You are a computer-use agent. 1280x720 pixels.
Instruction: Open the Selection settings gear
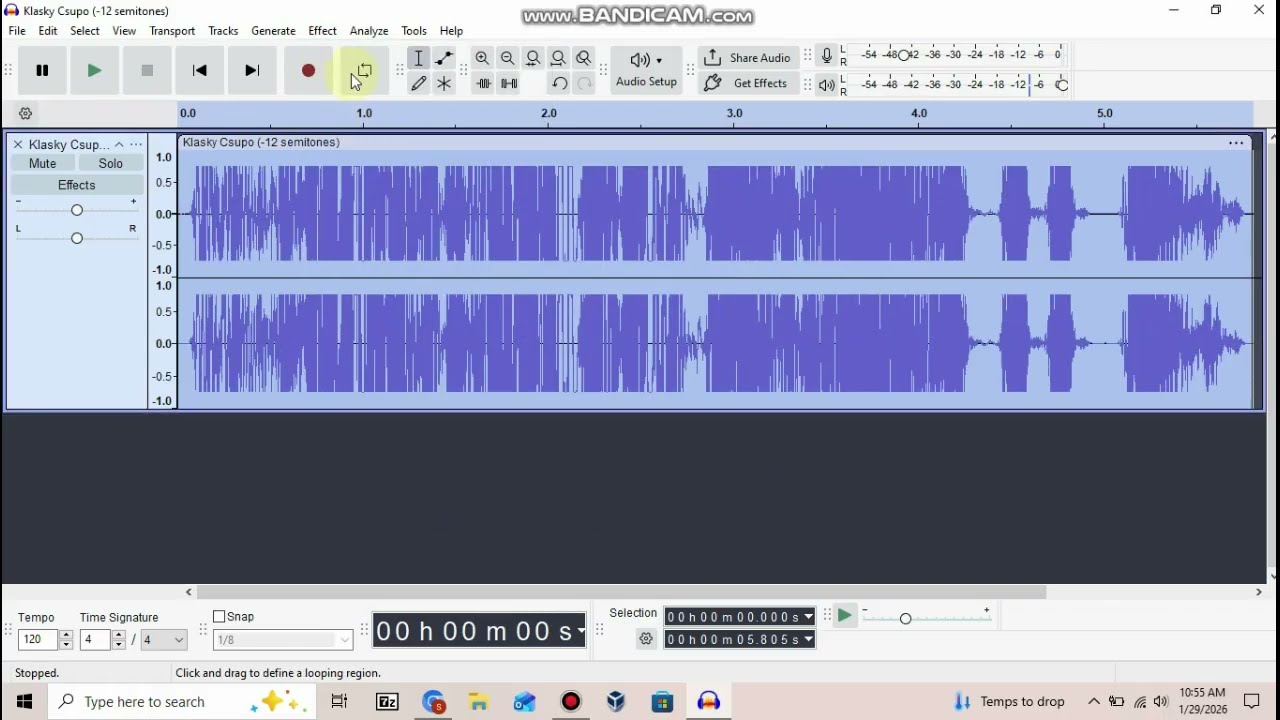[646, 639]
